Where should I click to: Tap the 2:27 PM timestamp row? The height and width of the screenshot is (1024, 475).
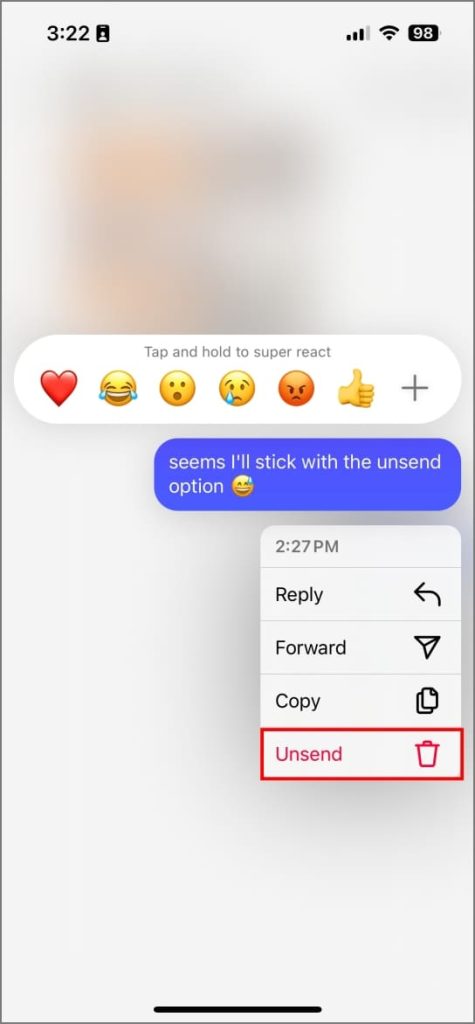pos(361,547)
